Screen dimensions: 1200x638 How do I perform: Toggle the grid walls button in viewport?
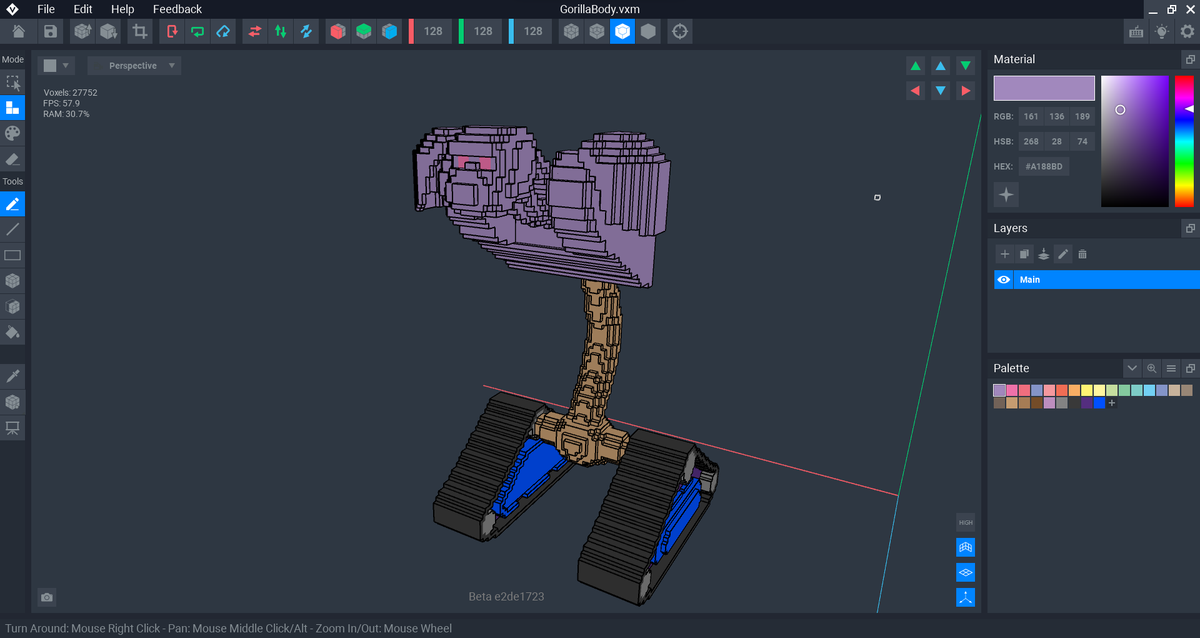(965, 548)
